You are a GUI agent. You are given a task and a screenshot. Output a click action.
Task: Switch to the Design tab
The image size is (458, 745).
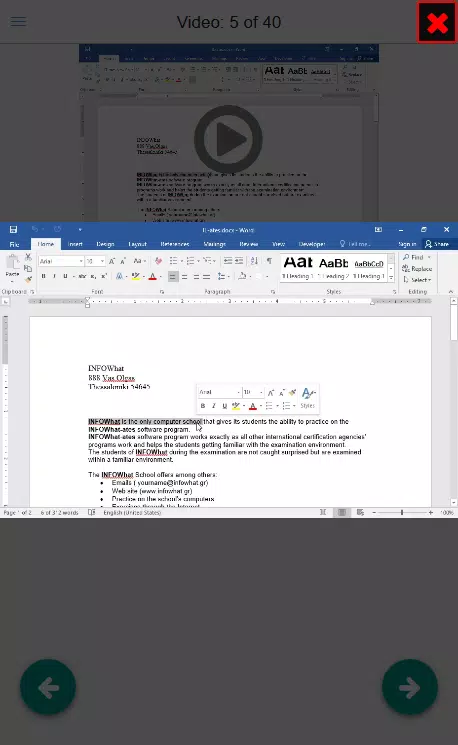coord(105,244)
